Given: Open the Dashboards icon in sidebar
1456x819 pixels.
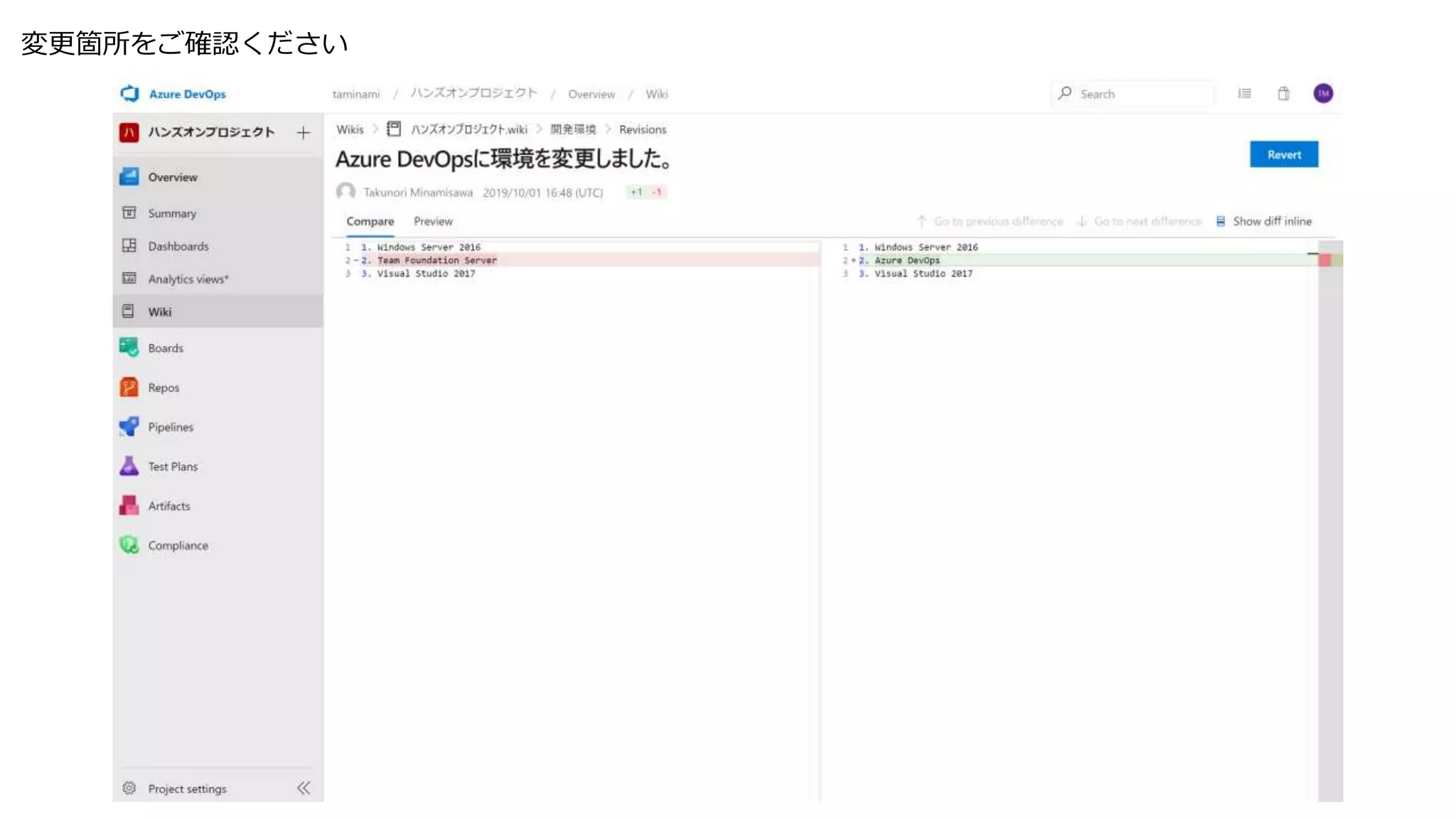Looking at the screenshot, I should (x=129, y=246).
